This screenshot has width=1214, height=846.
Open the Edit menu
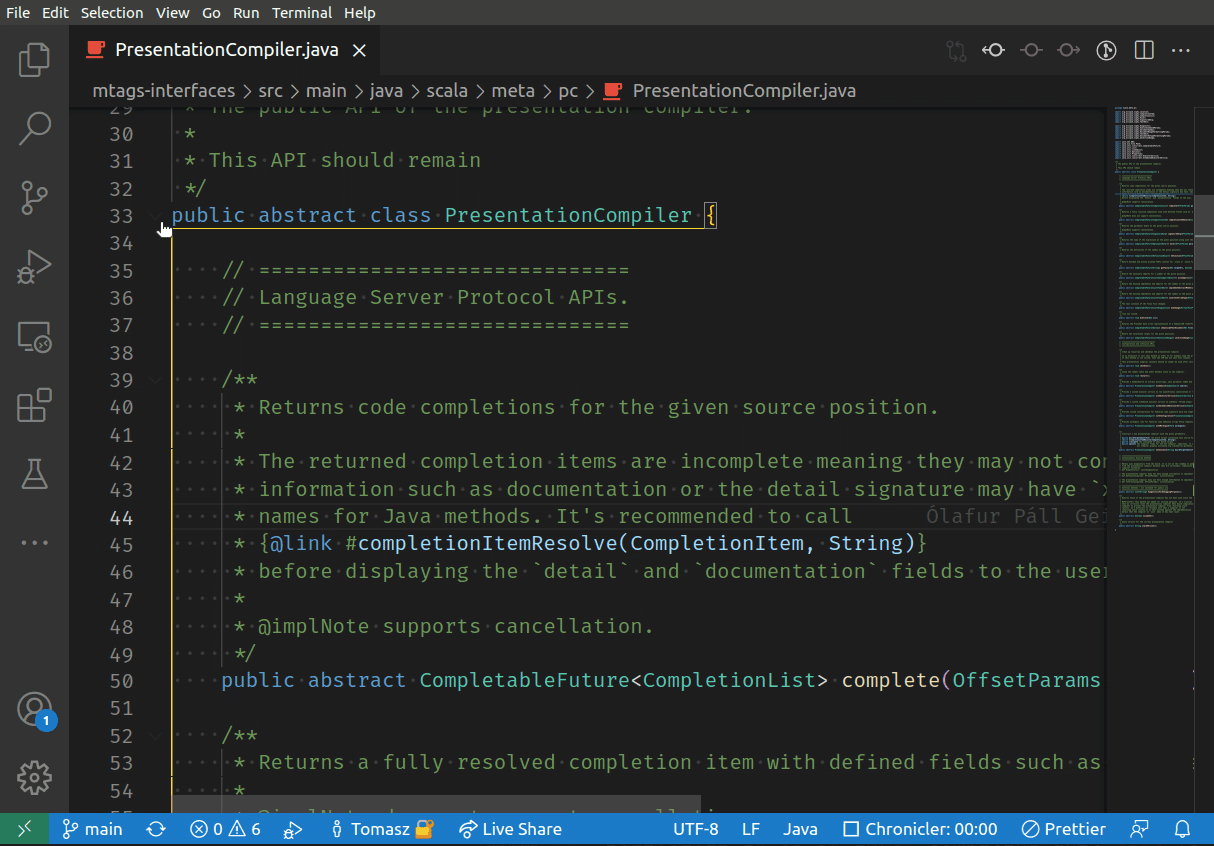55,13
